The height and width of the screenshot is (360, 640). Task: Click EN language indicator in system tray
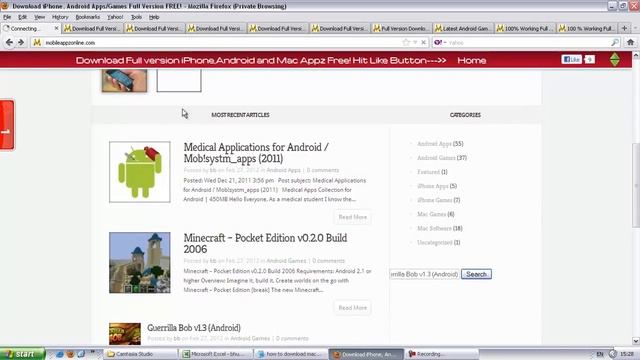coord(600,354)
